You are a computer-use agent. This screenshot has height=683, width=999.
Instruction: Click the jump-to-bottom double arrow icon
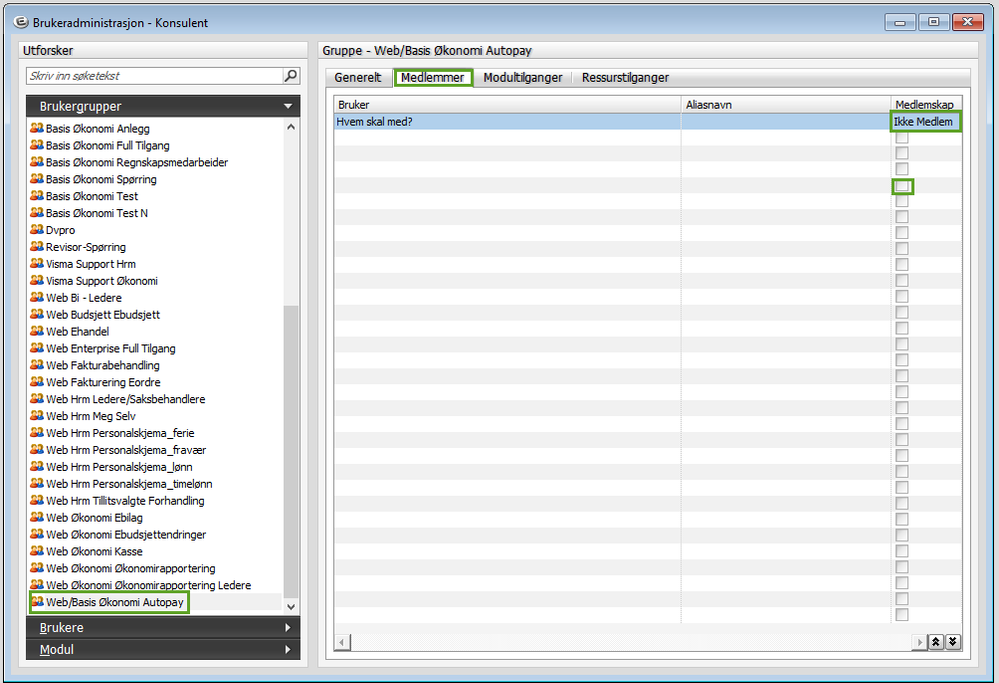coord(952,642)
